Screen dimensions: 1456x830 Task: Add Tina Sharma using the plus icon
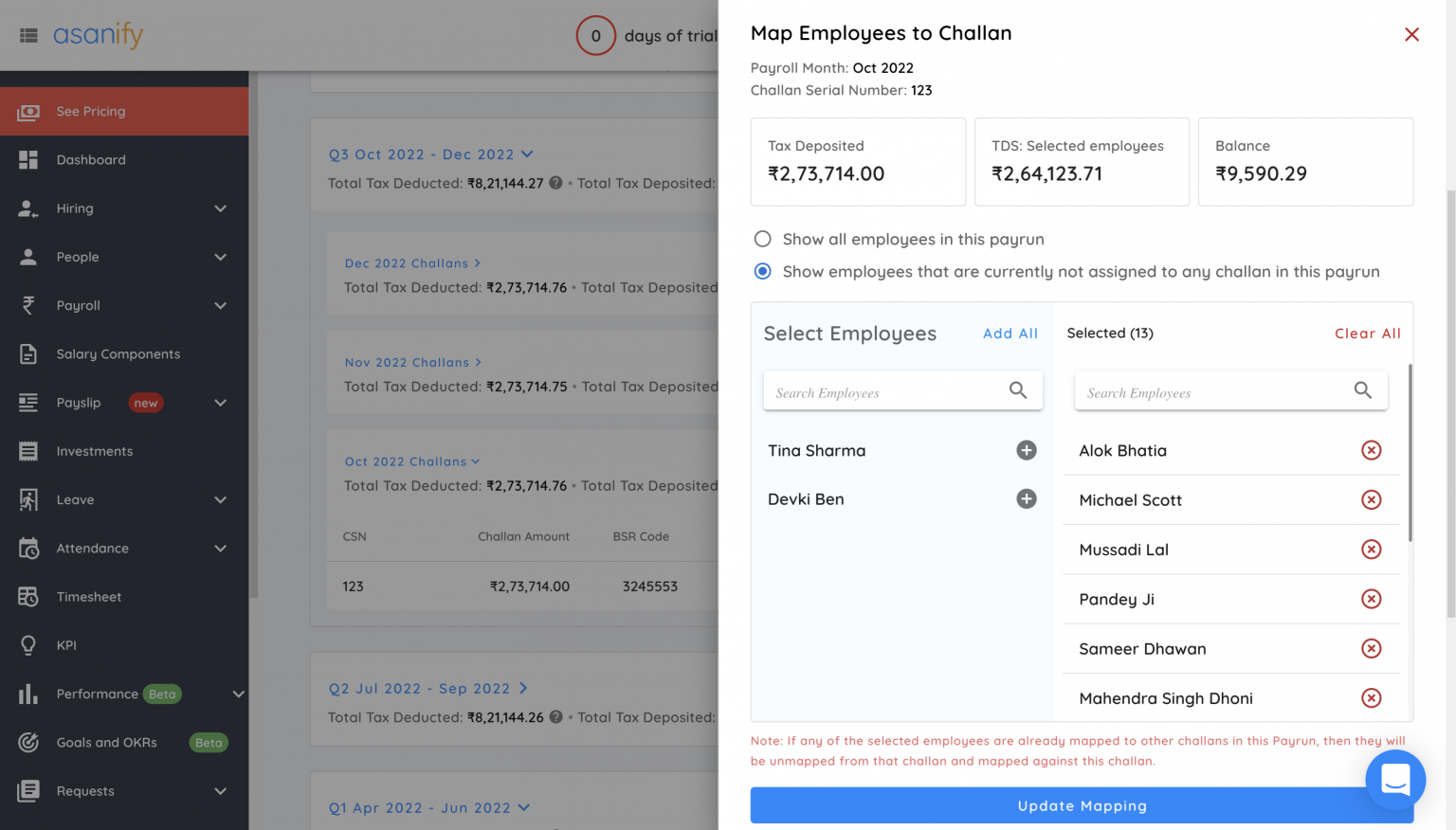[x=1027, y=450]
